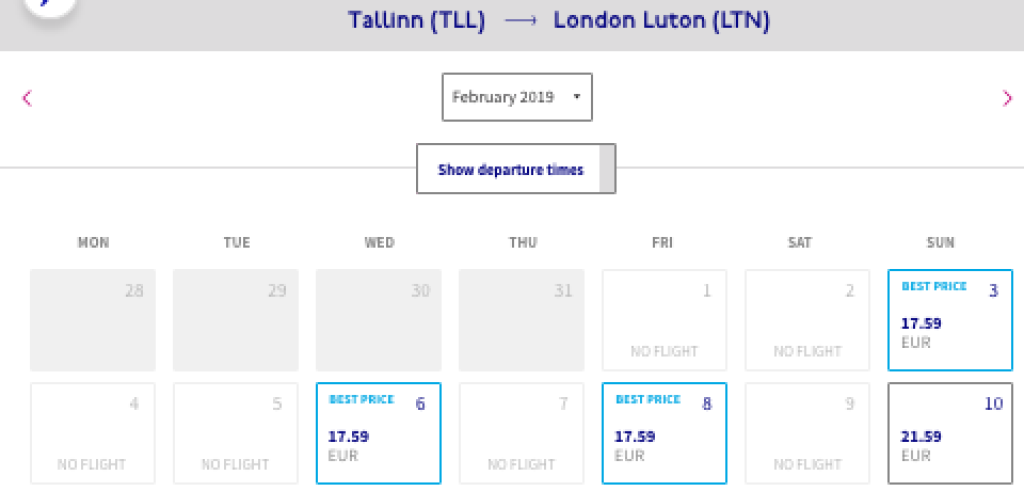The image size is (1024, 491).
Task: Select February 3 best price flight
Action: coord(950,321)
